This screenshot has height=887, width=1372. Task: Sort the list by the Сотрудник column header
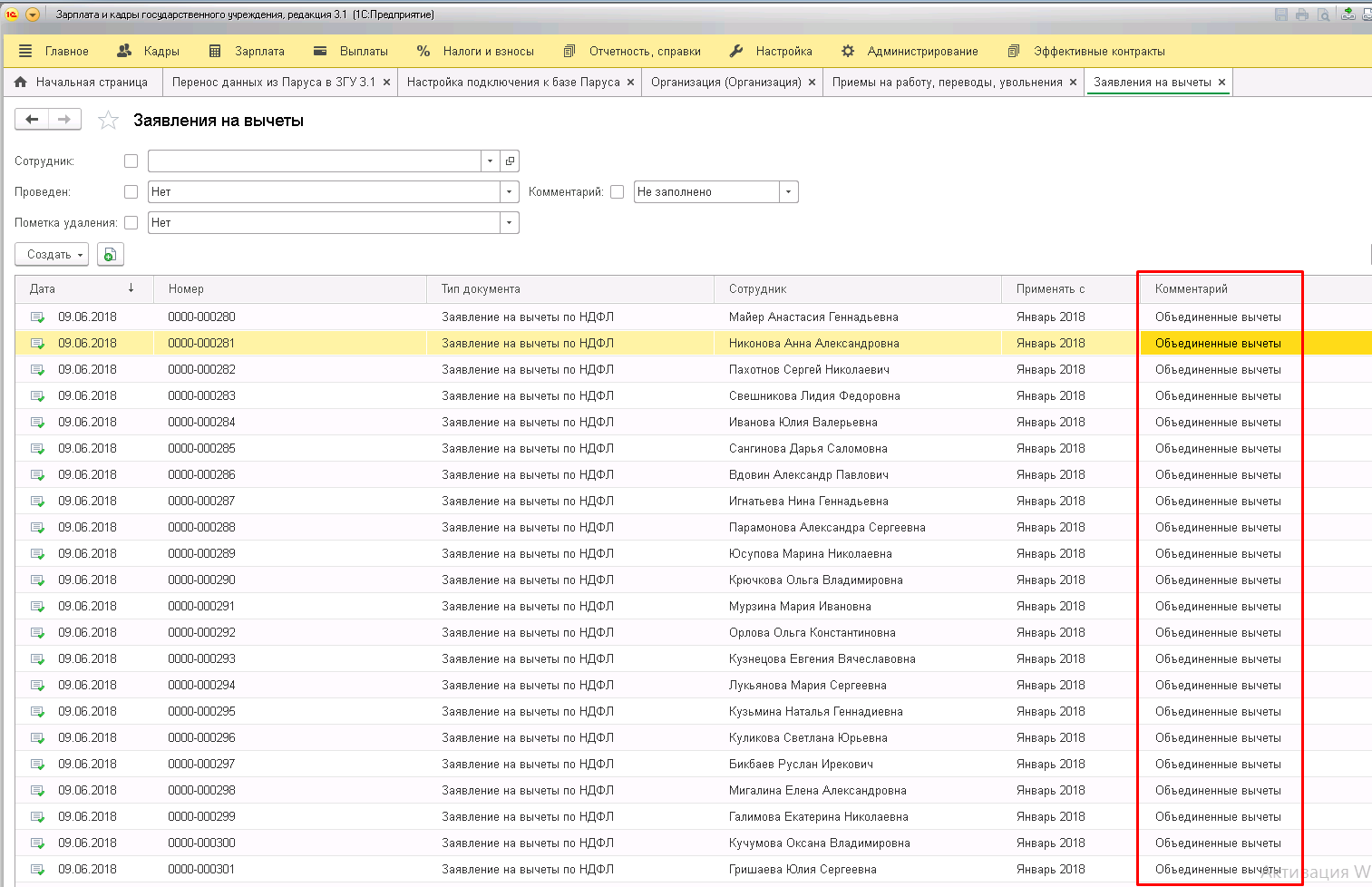758,289
